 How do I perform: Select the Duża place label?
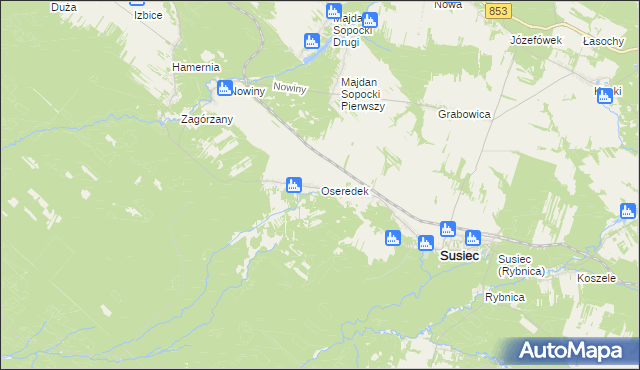click(64, 7)
